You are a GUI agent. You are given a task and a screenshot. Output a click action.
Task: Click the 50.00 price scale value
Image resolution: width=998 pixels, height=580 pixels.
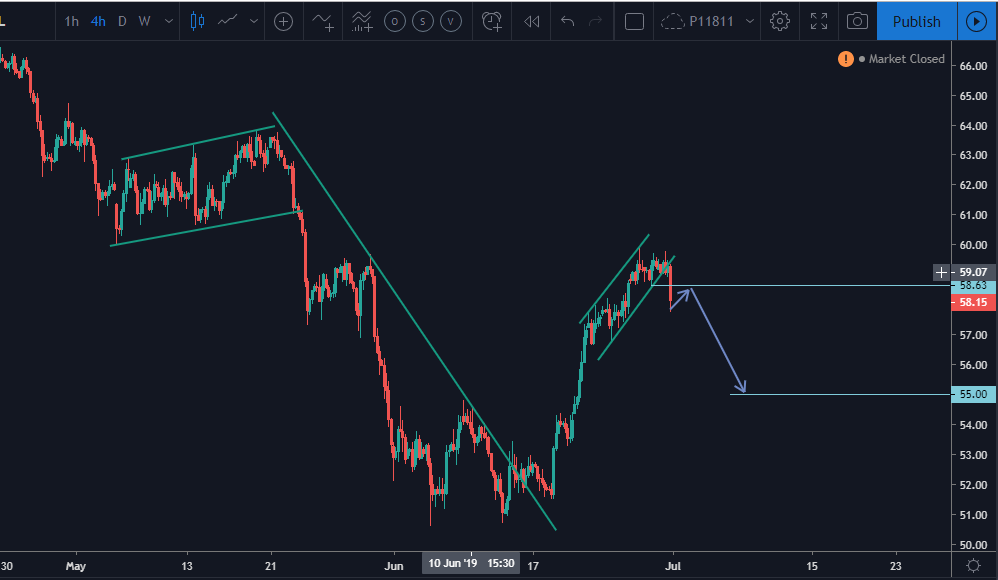coord(973,545)
